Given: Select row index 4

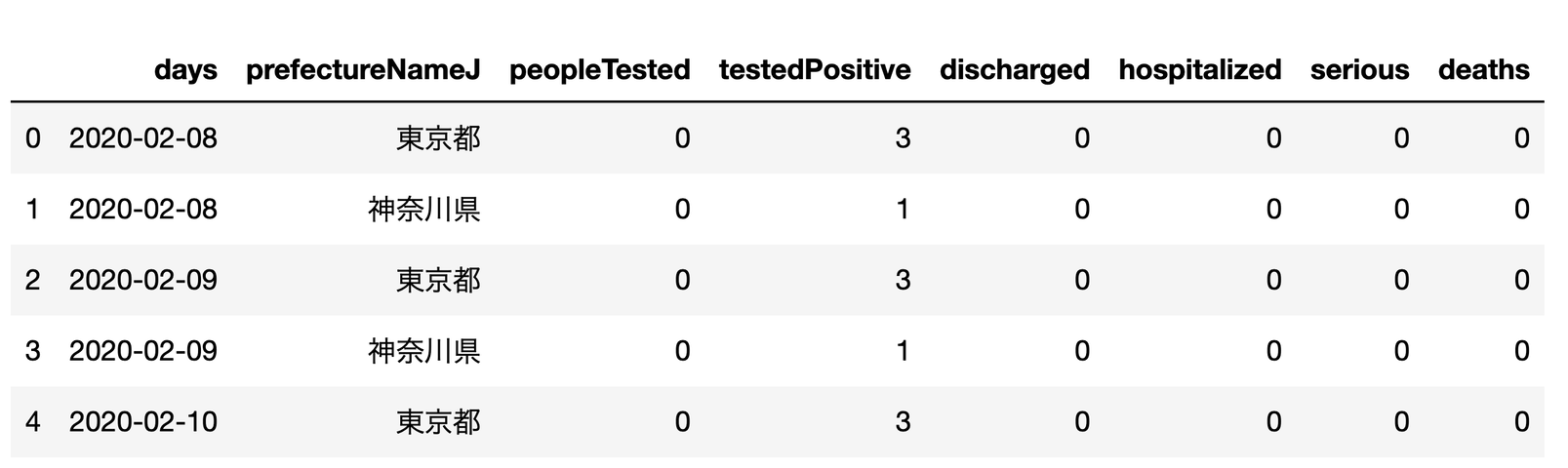Looking at the screenshot, I should coord(33,422).
